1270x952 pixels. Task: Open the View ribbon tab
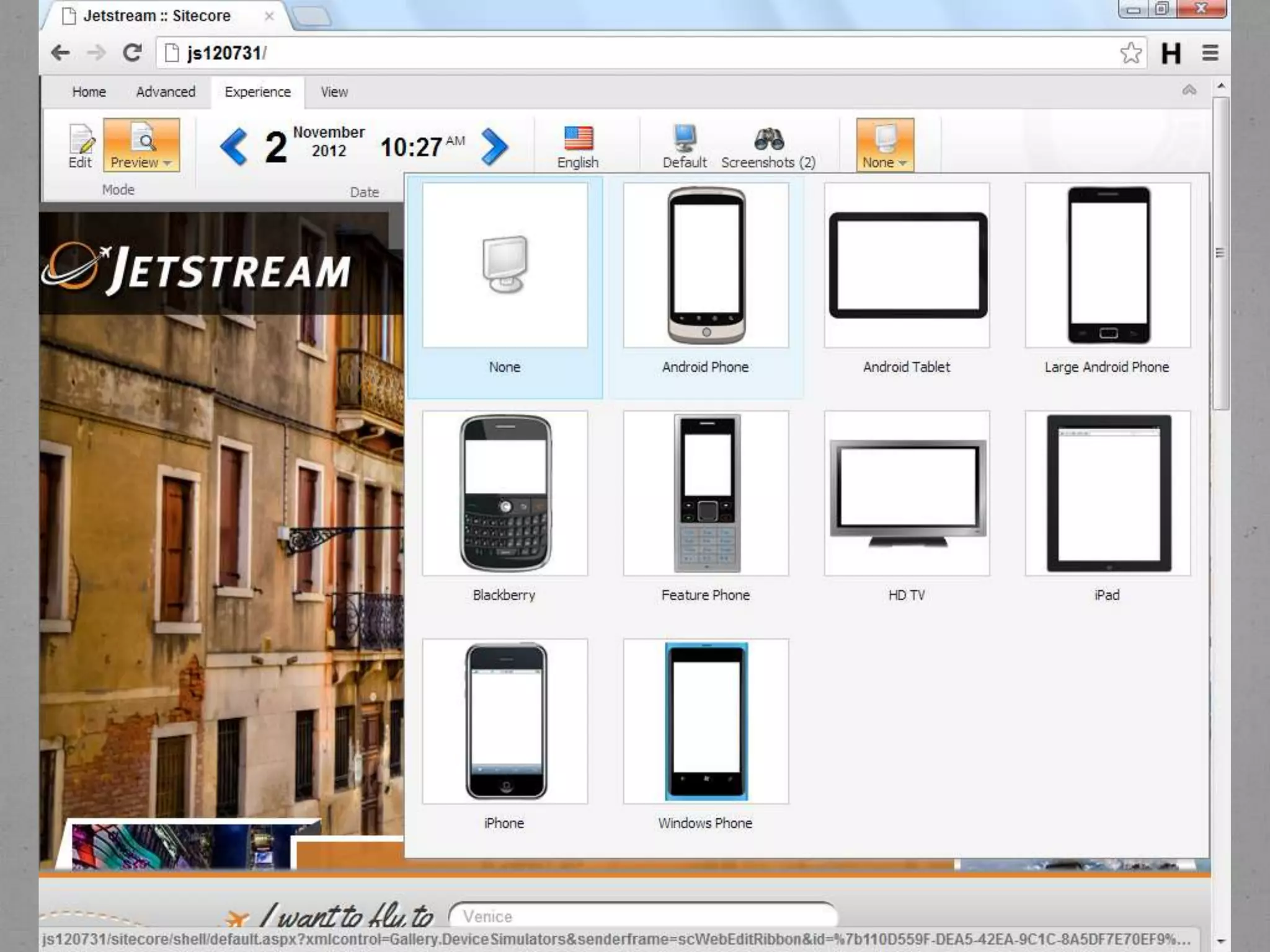(334, 92)
